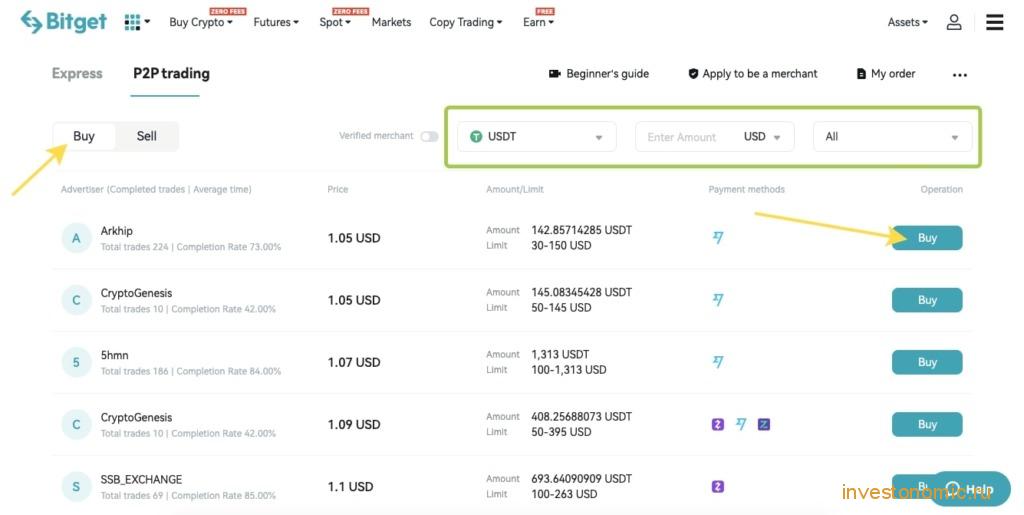Click the 1.07 USD price

(x=354, y=362)
